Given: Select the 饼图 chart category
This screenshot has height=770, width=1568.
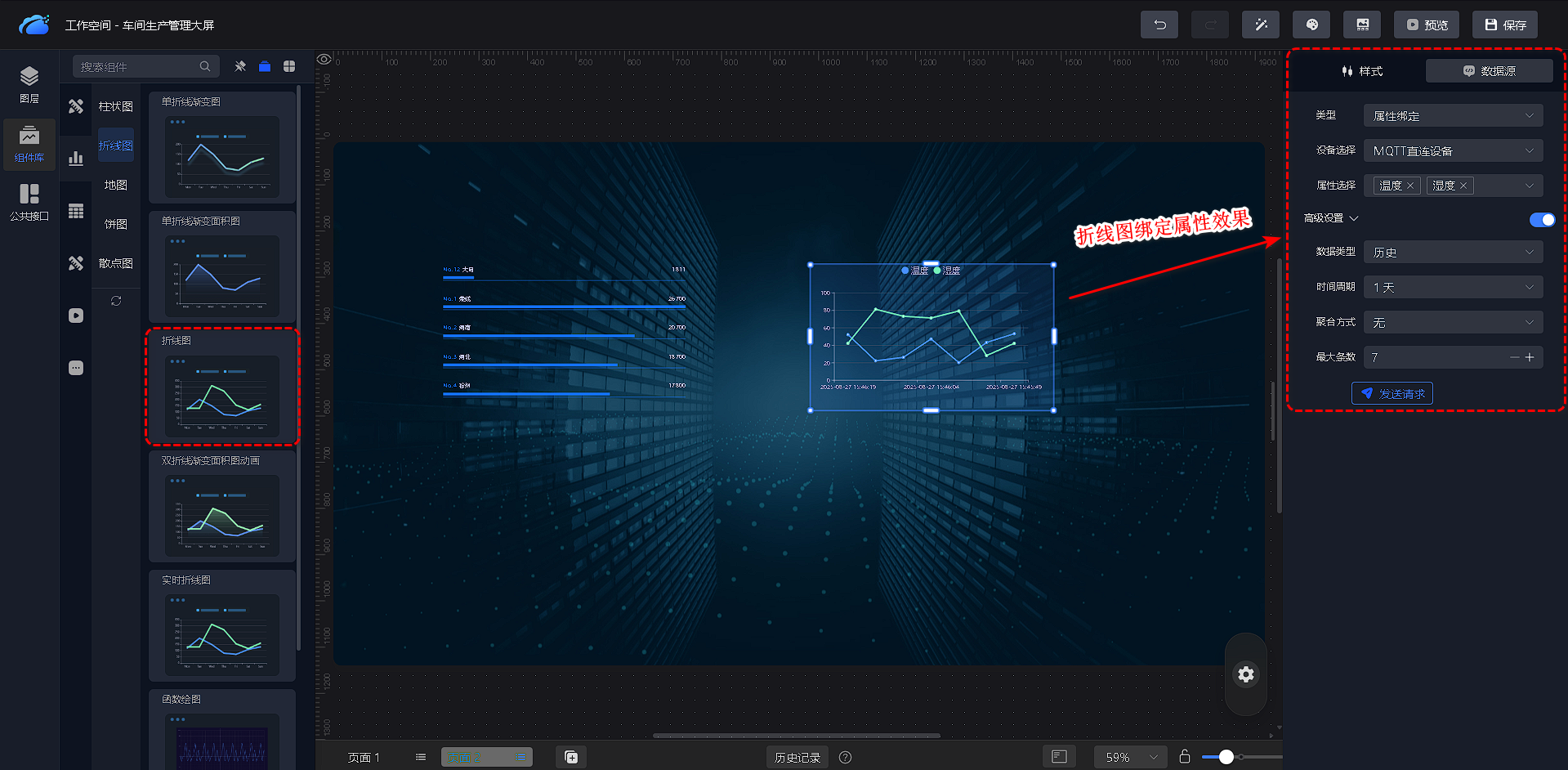Looking at the screenshot, I should [115, 224].
